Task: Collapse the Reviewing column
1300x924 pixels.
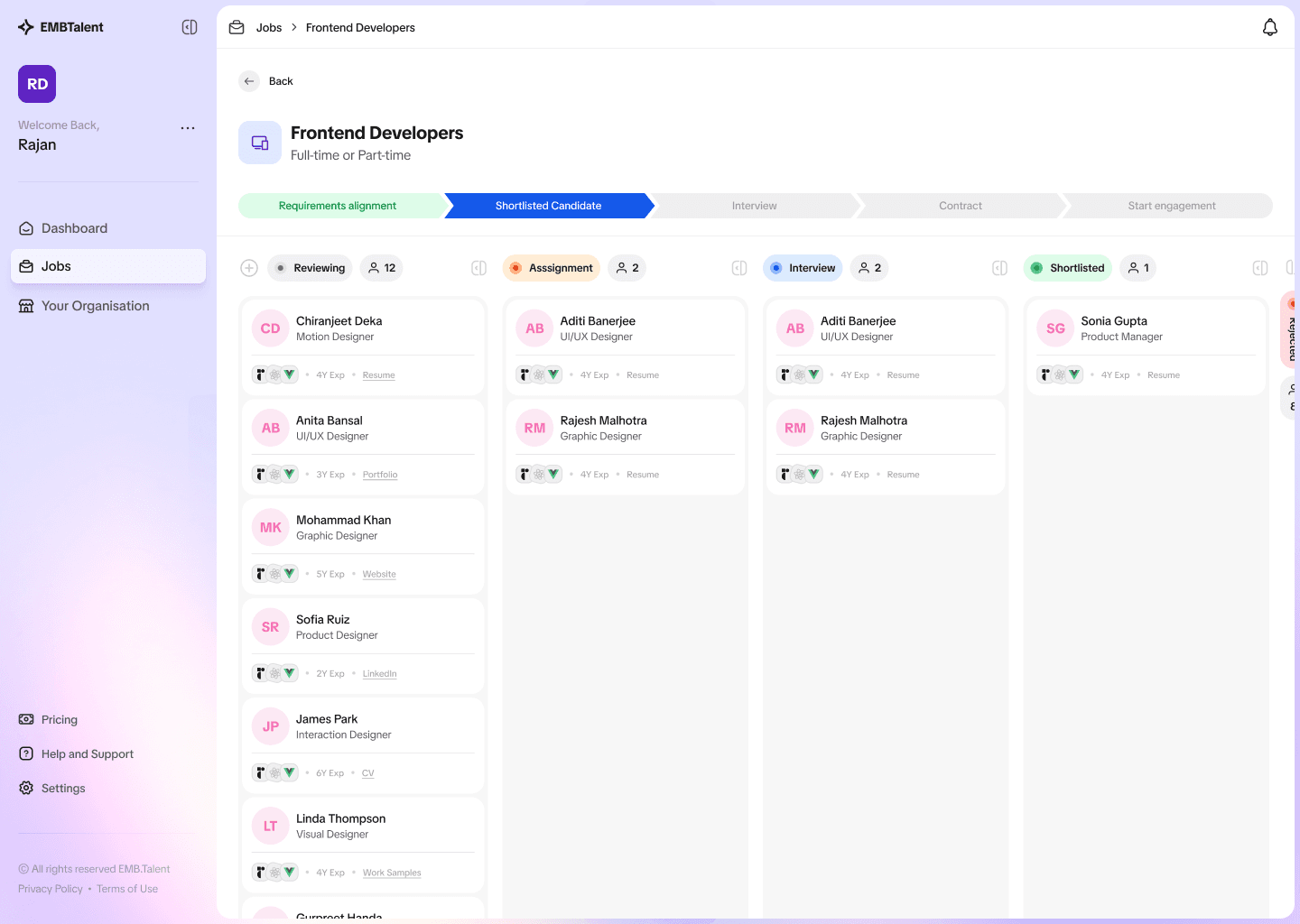Action: (x=478, y=267)
